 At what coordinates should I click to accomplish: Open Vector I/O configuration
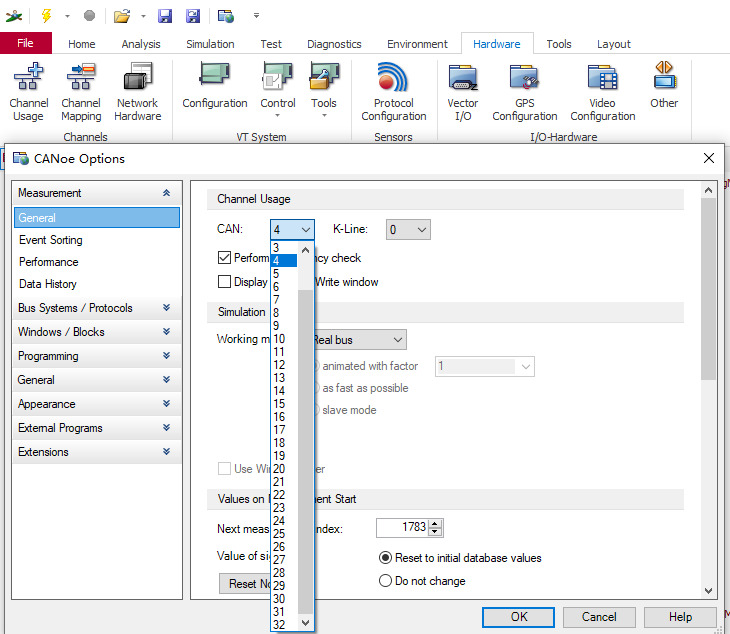point(462,92)
